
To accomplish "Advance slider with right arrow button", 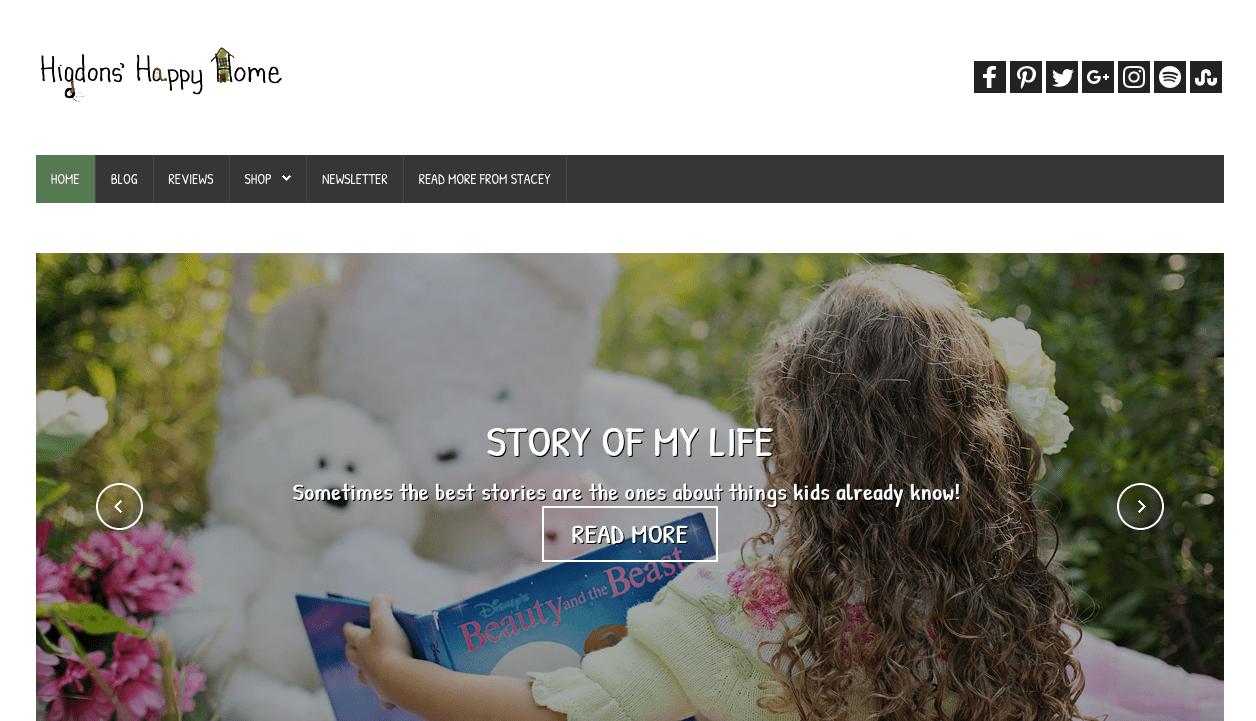I will pos(1140,507).
